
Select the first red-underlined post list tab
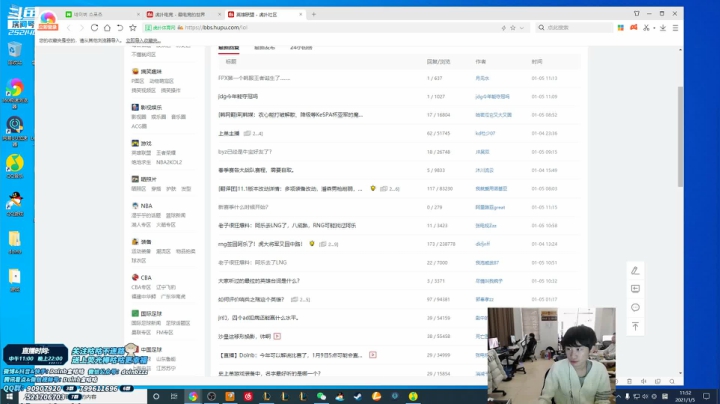click(228, 48)
